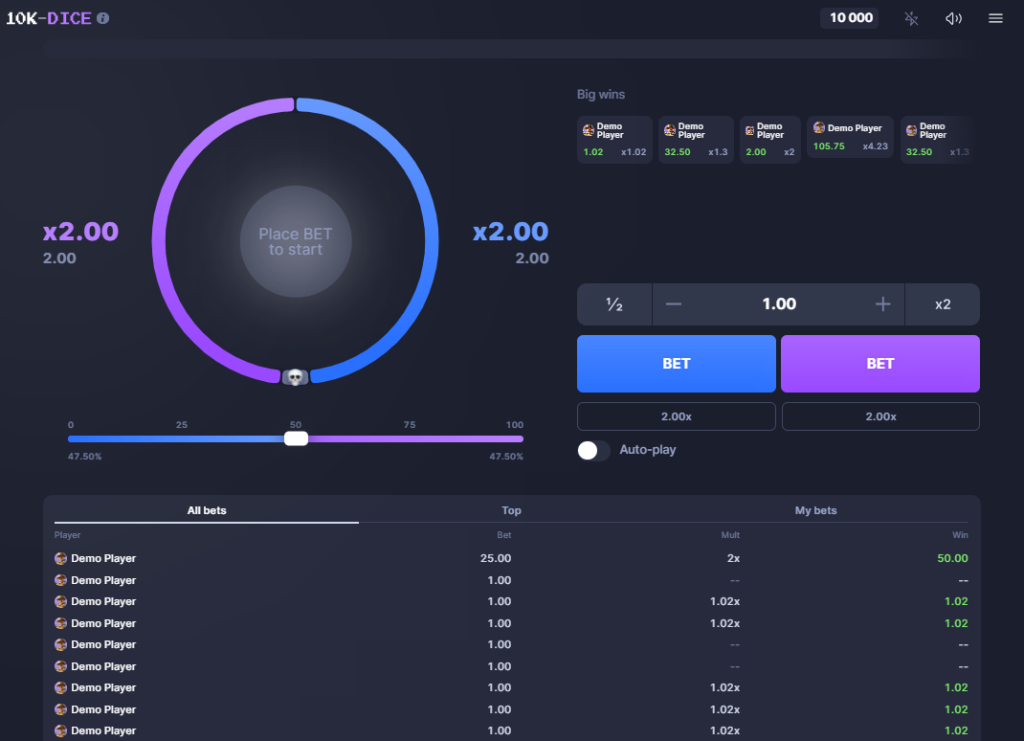Select the All bets tab
Image resolution: width=1024 pixels, height=741 pixels.
pyautogui.click(x=206, y=510)
